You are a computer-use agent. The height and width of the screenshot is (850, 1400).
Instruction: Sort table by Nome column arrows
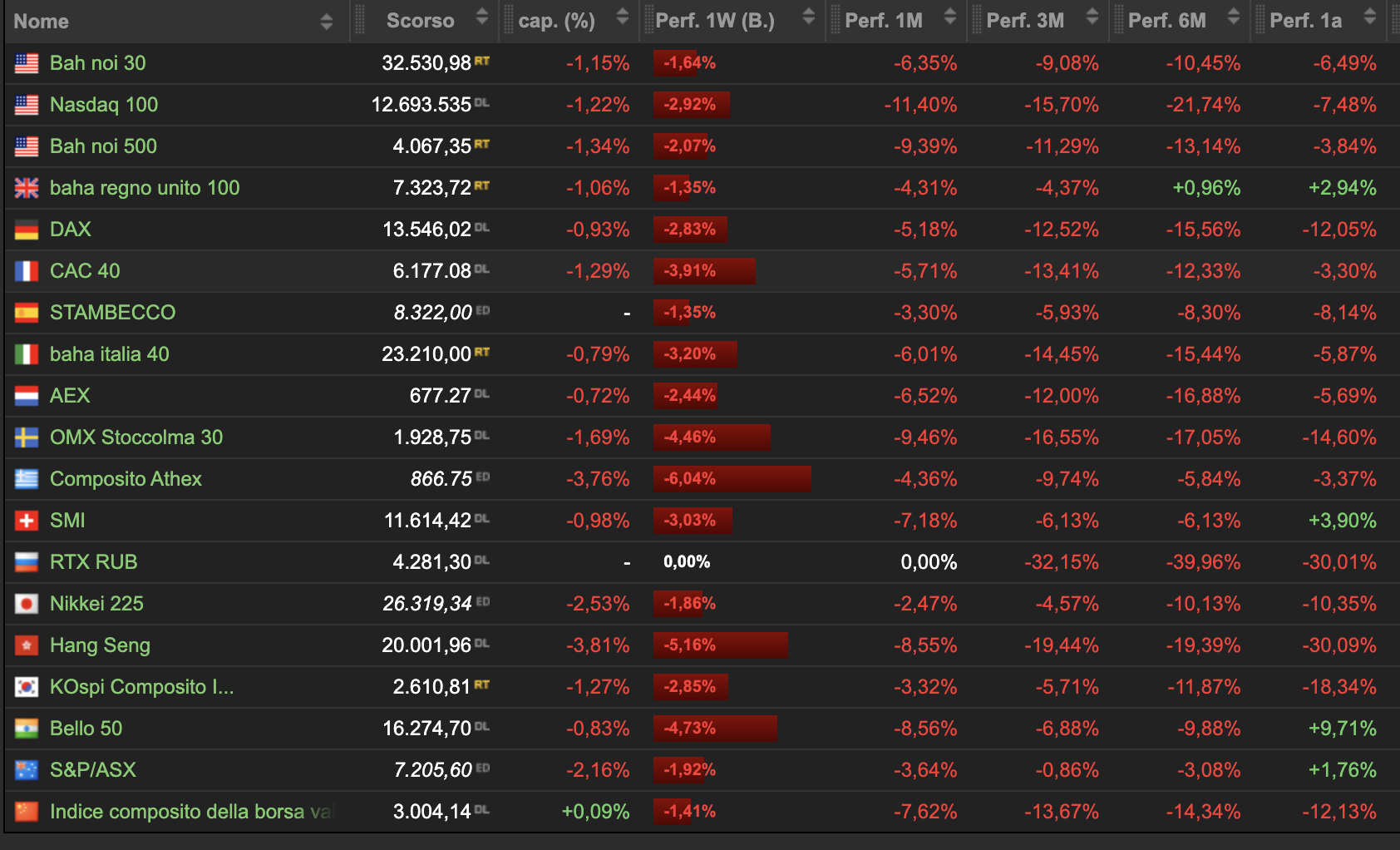point(327,22)
